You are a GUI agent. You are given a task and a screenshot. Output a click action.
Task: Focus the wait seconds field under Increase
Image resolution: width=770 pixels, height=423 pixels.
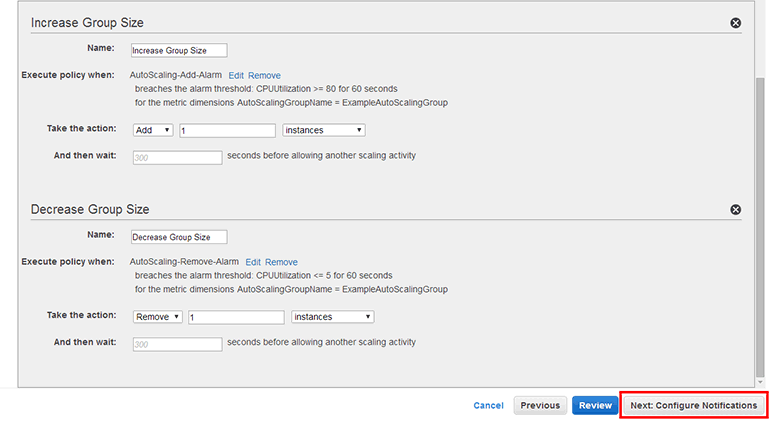pyautogui.click(x=176, y=157)
